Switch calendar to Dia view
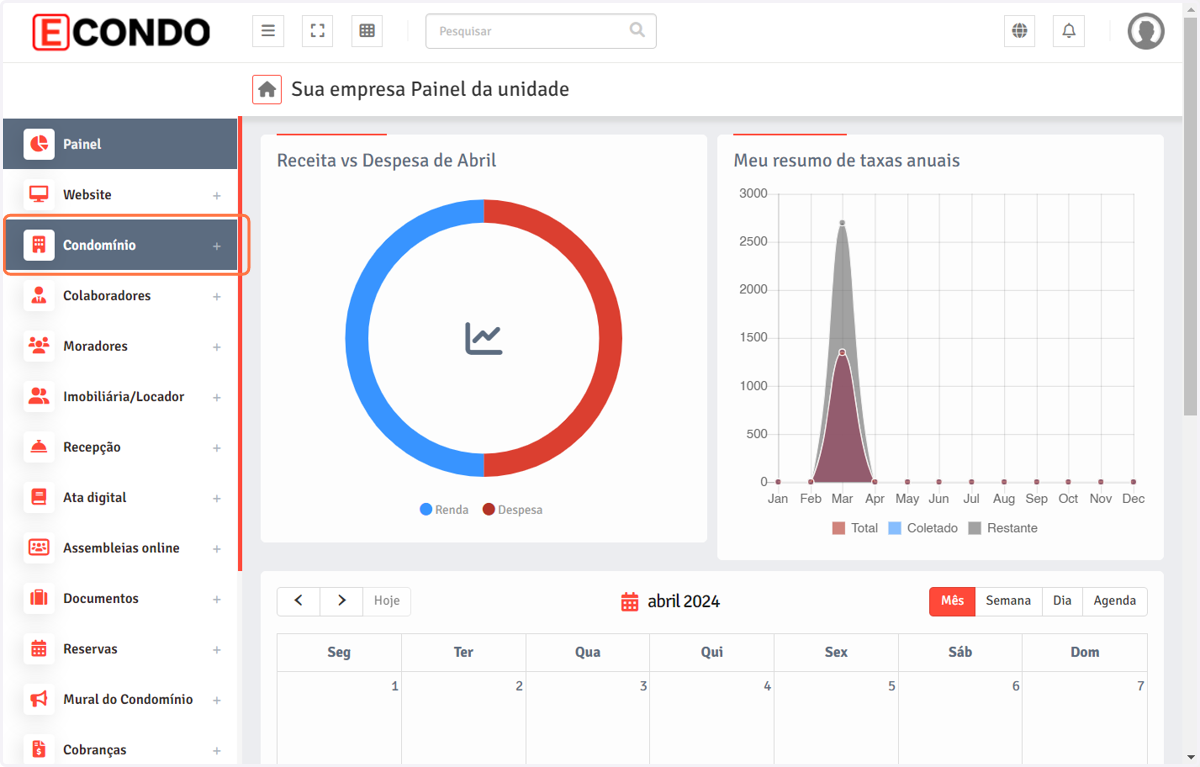Viewport: 1200px width, 767px height. [1062, 601]
